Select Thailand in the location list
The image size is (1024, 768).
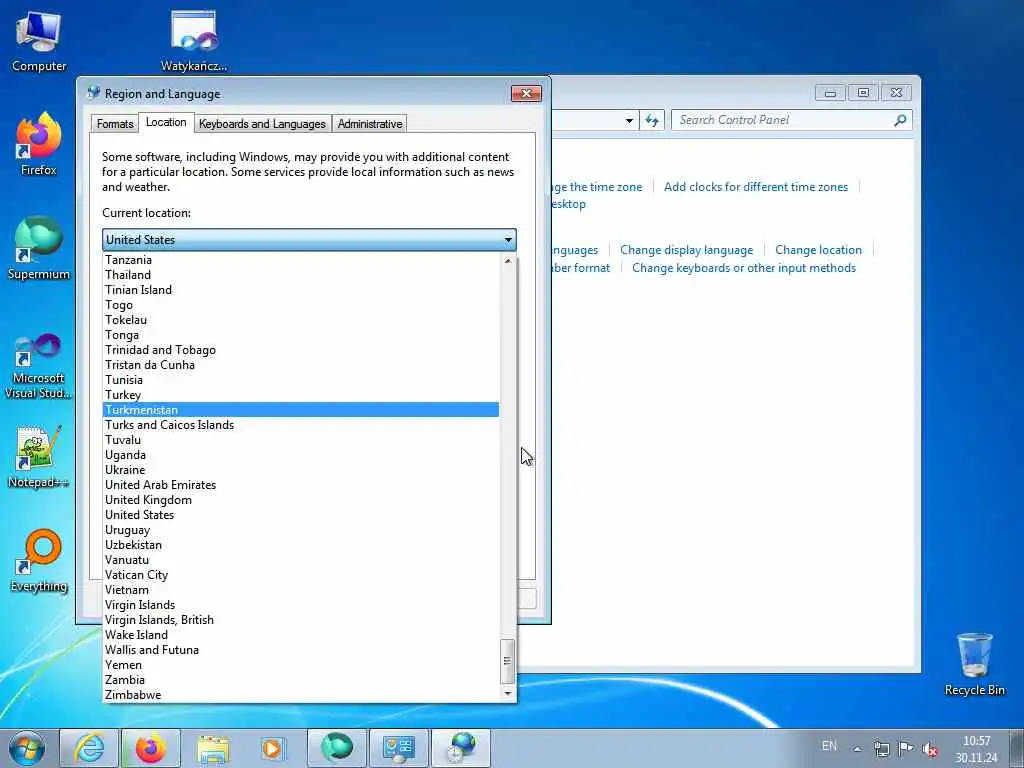pos(301,275)
